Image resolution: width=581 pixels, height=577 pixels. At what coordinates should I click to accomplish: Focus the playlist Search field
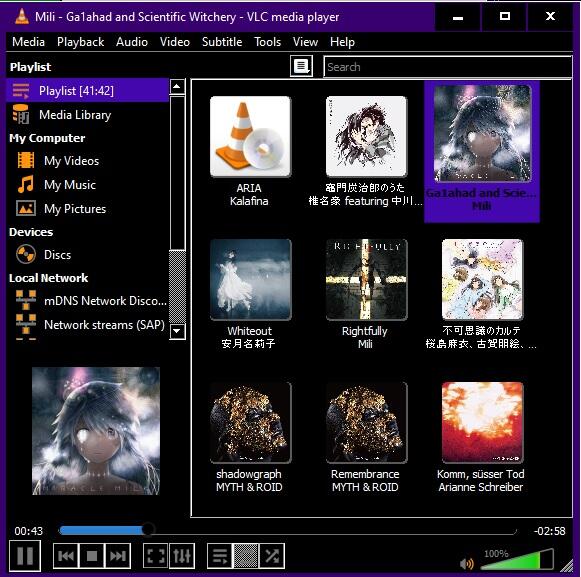[x=448, y=67]
